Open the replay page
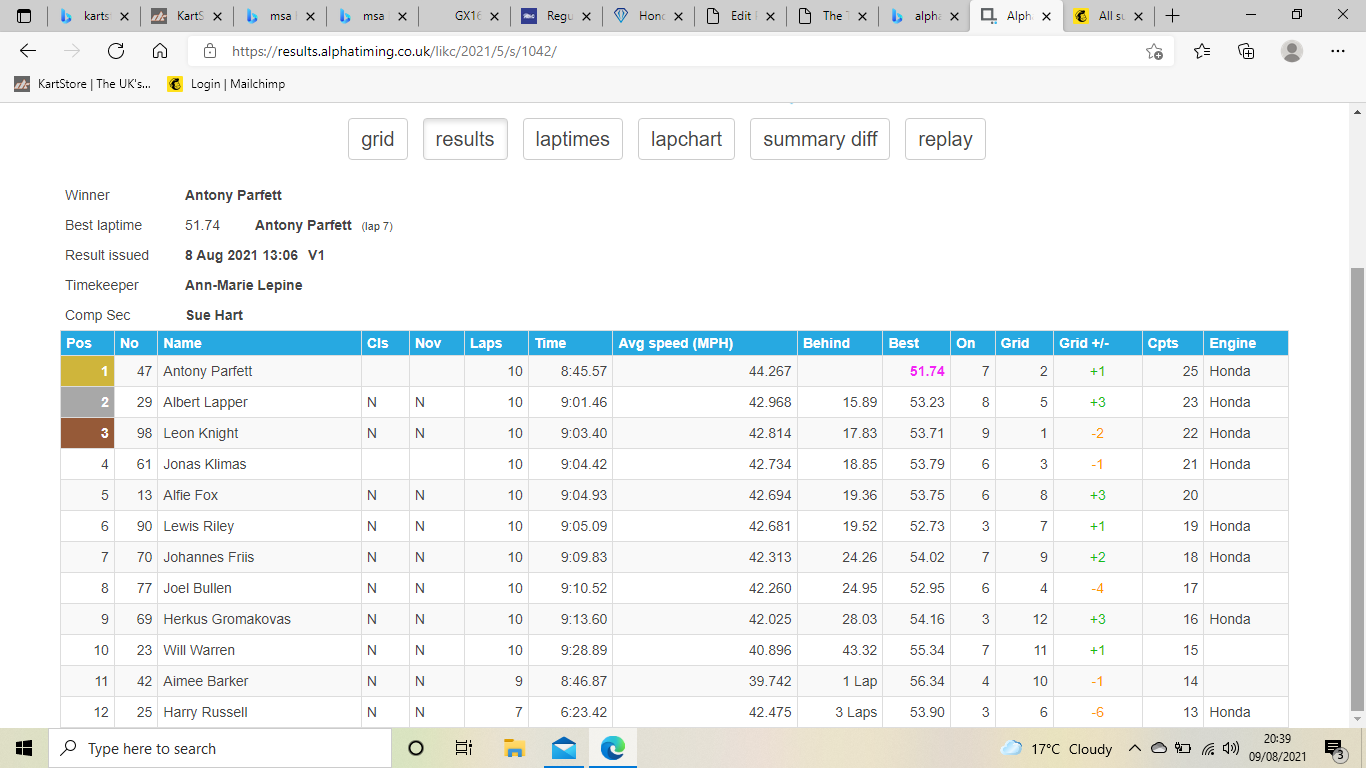 click(944, 139)
